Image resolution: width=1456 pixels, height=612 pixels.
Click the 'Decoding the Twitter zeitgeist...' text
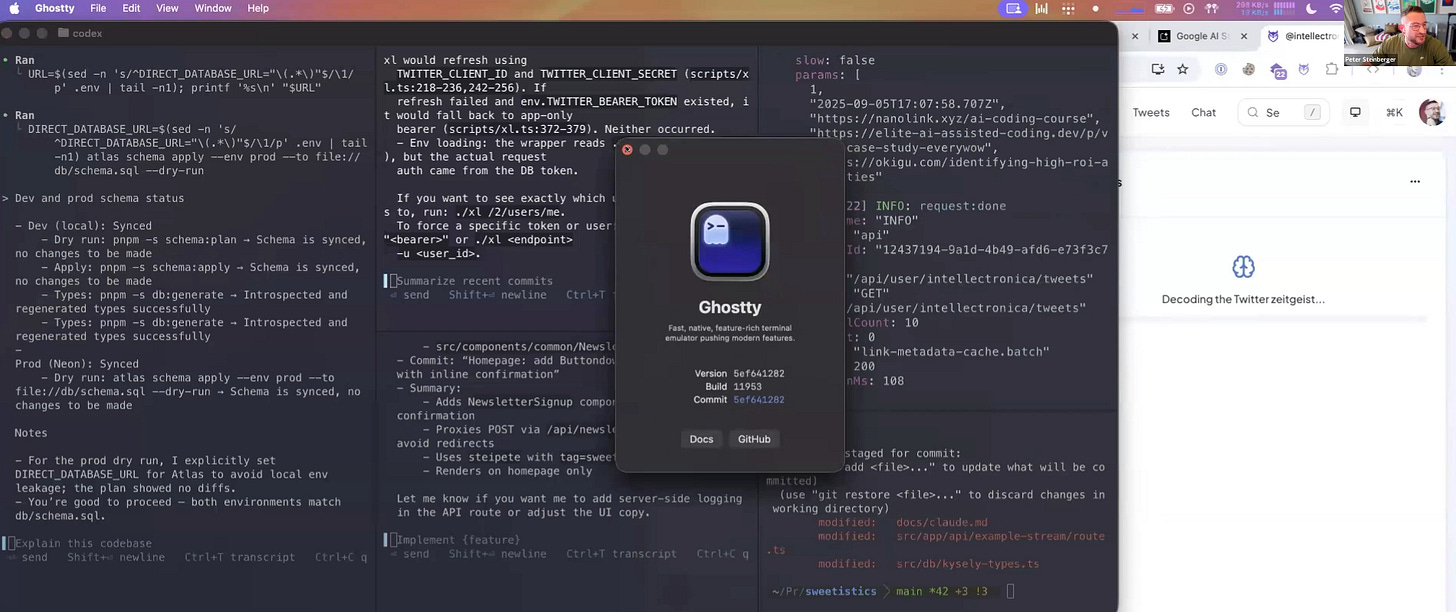1243,299
